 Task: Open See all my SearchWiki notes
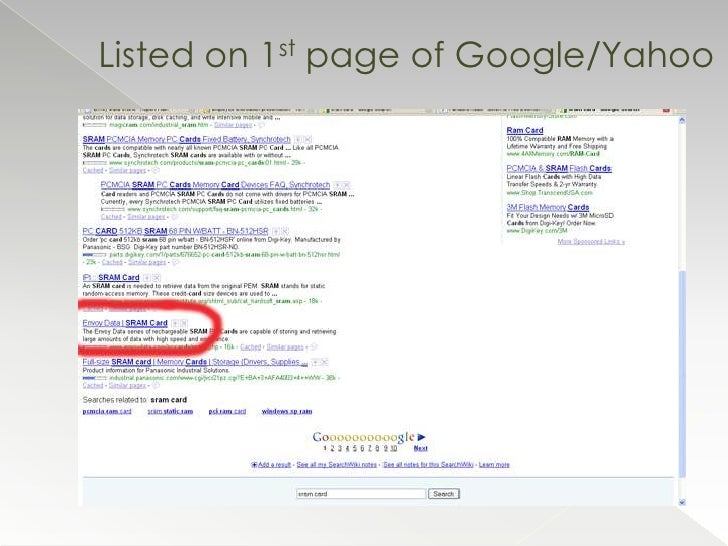coord(337,465)
